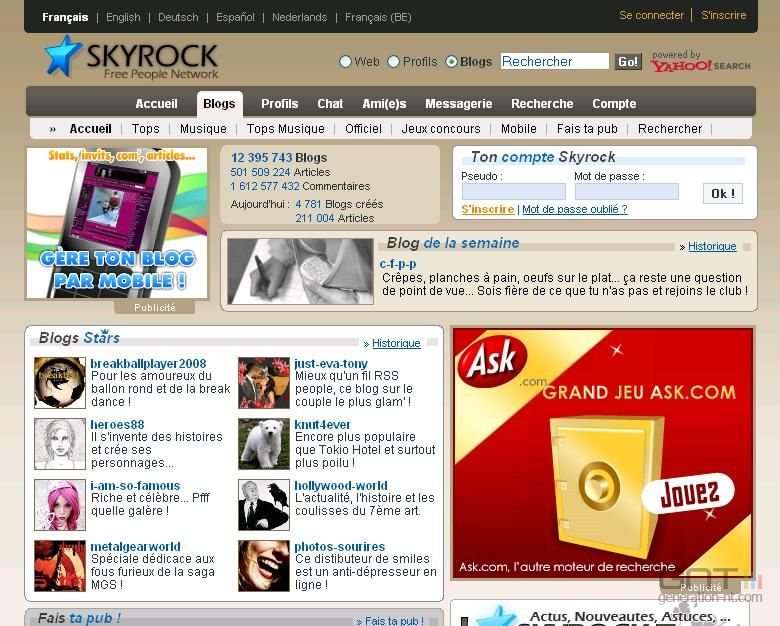Screen dimensions: 780x626
Task: Open Fais ta pub ! section link
Action: [394, 621]
